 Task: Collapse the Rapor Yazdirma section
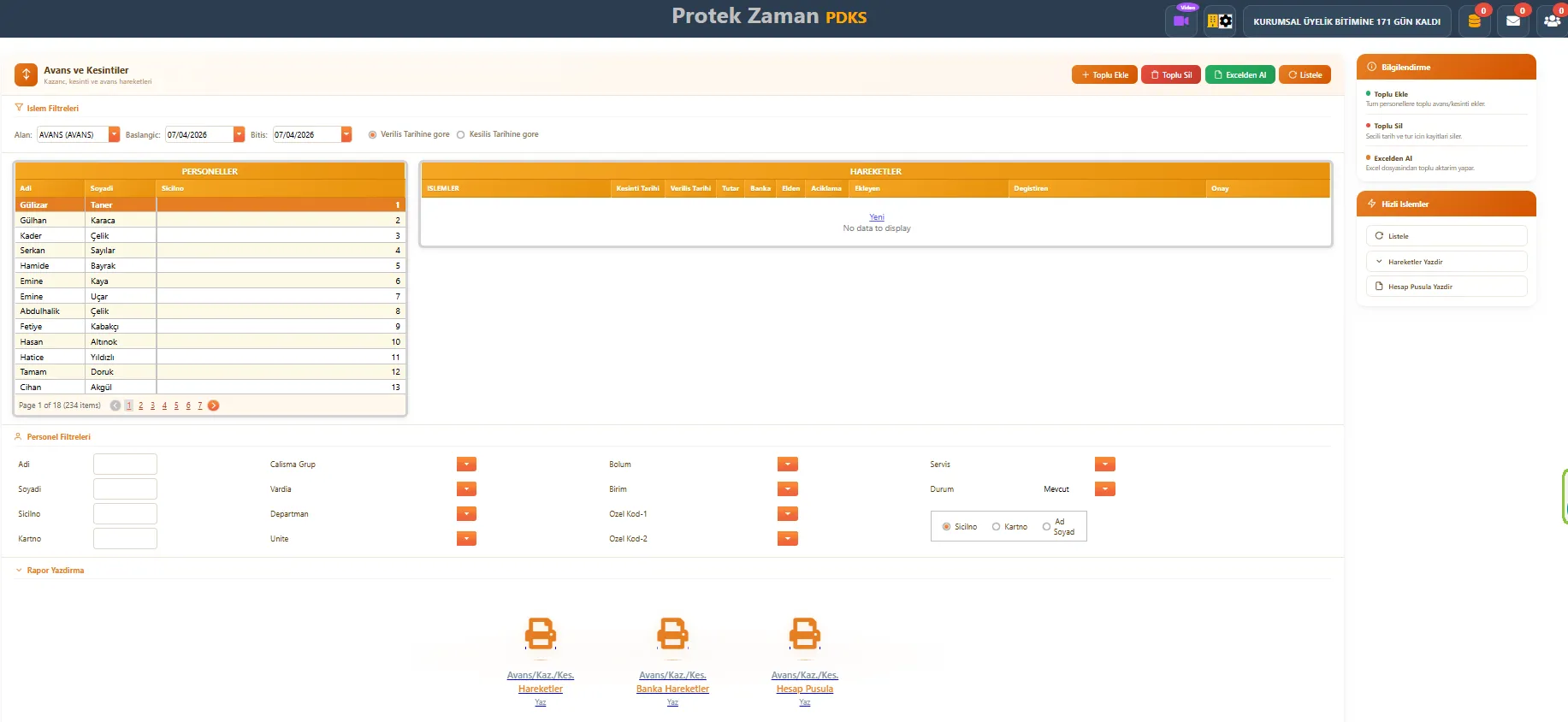[19, 570]
